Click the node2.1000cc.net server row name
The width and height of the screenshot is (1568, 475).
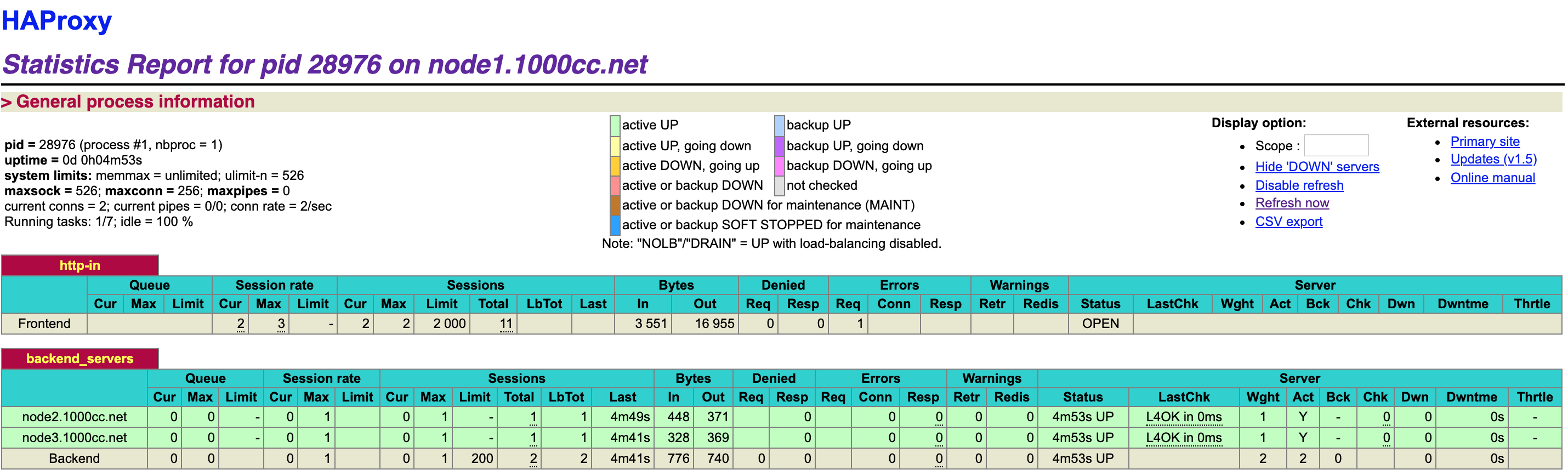(x=74, y=417)
